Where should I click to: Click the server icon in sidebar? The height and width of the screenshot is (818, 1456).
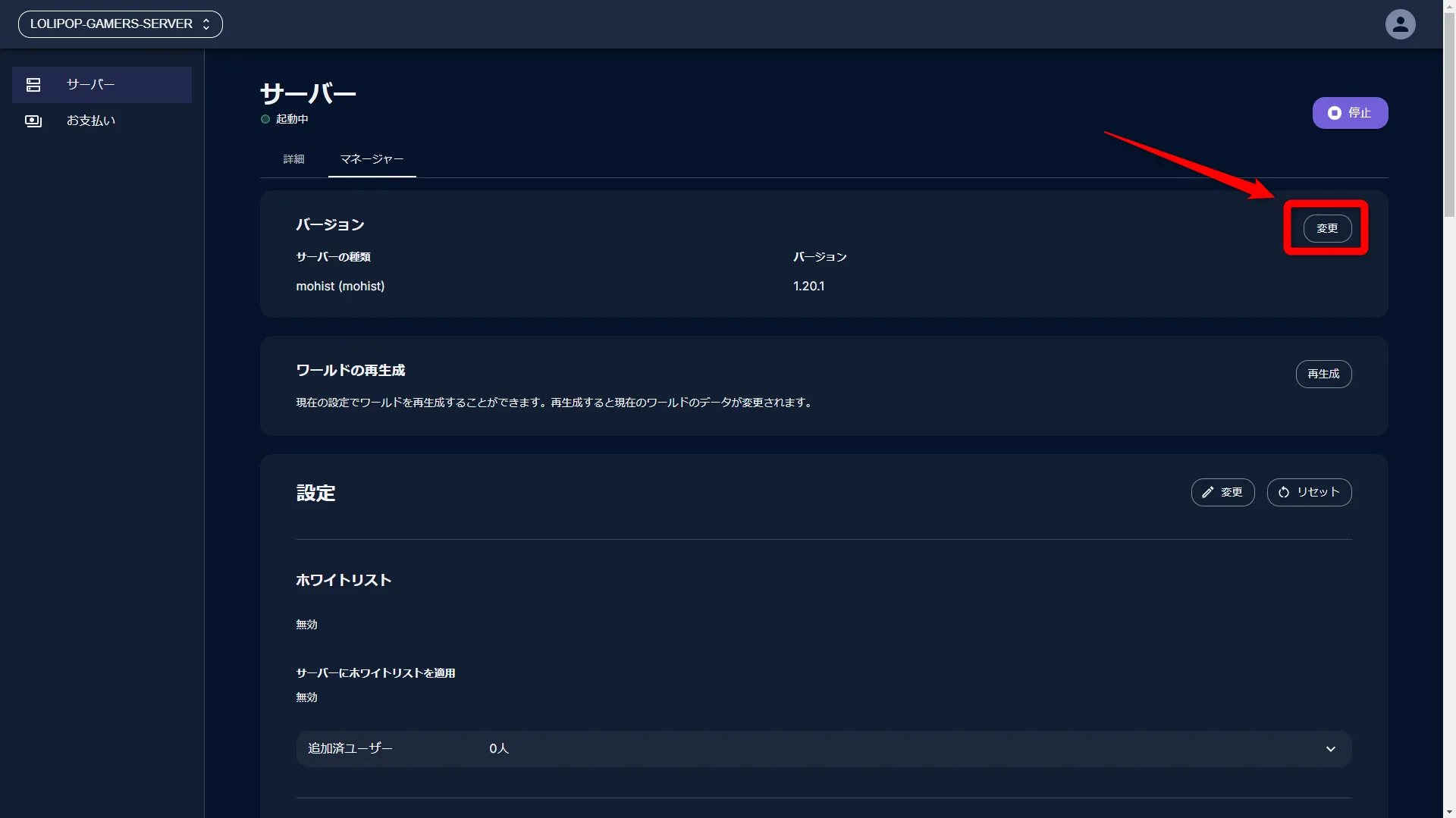click(33, 85)
